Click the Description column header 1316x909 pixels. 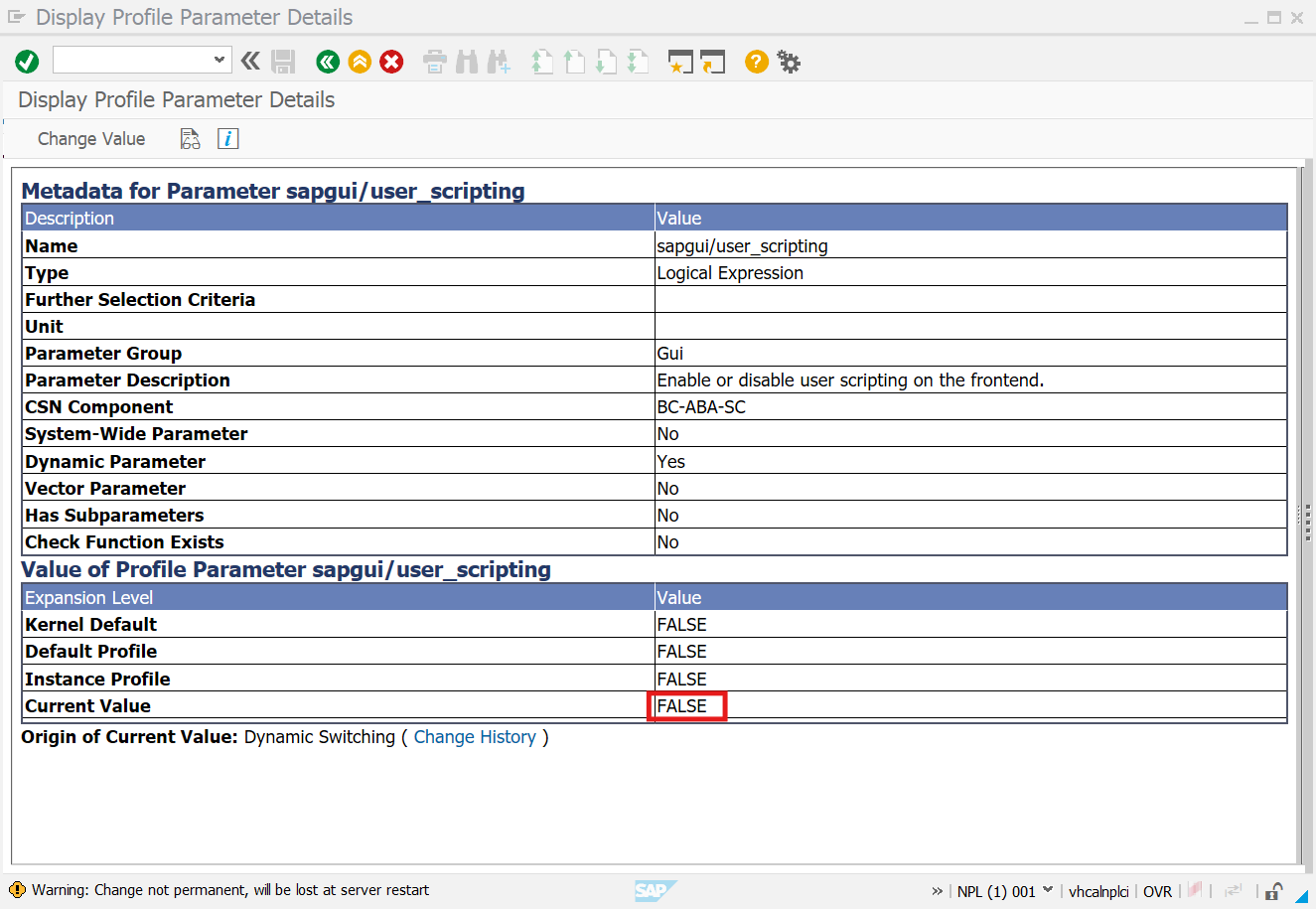coord(338,218)
